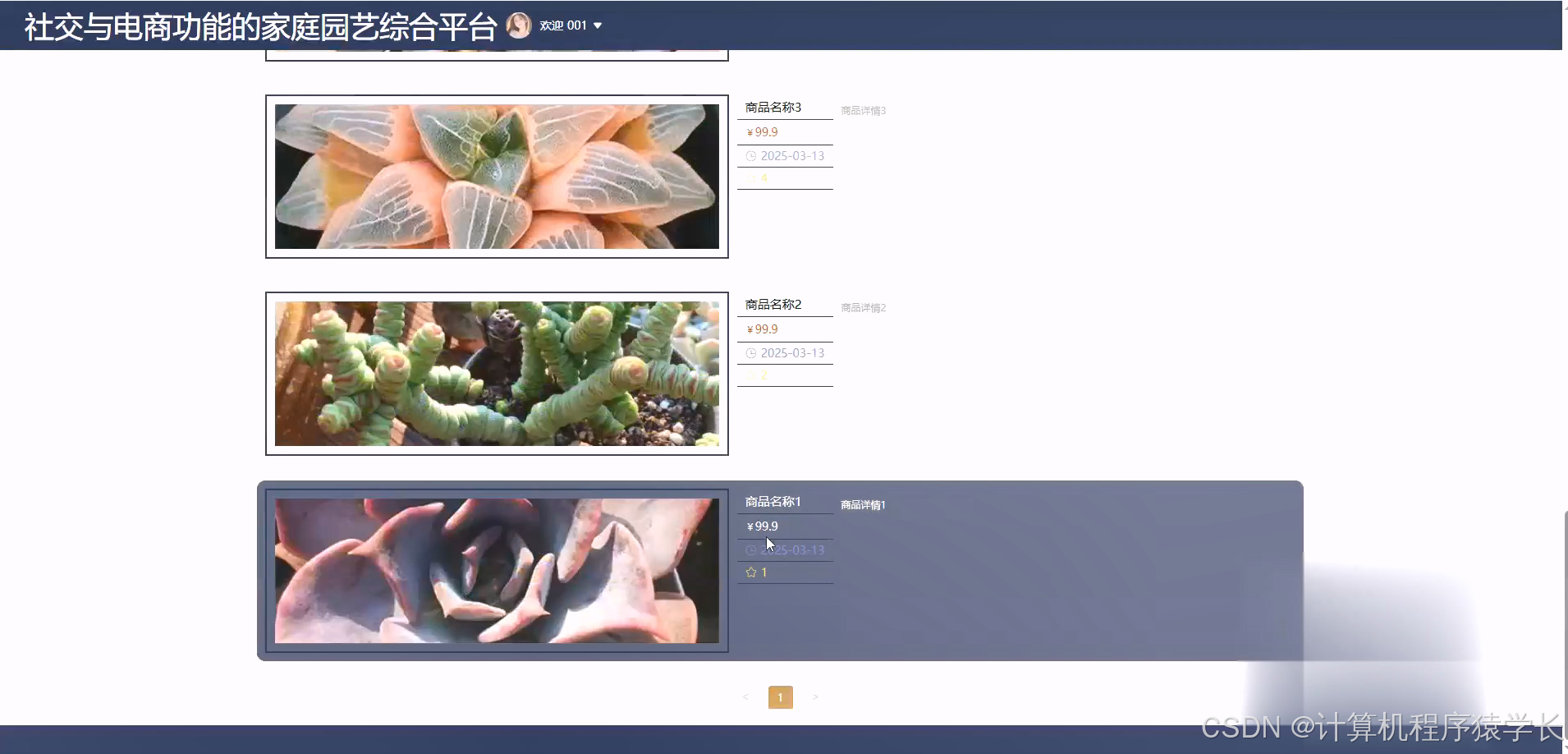The width and height of the screenshot is (1568, 754).
Task: Open product 商品名称3 details link
Action: point(862,109)
